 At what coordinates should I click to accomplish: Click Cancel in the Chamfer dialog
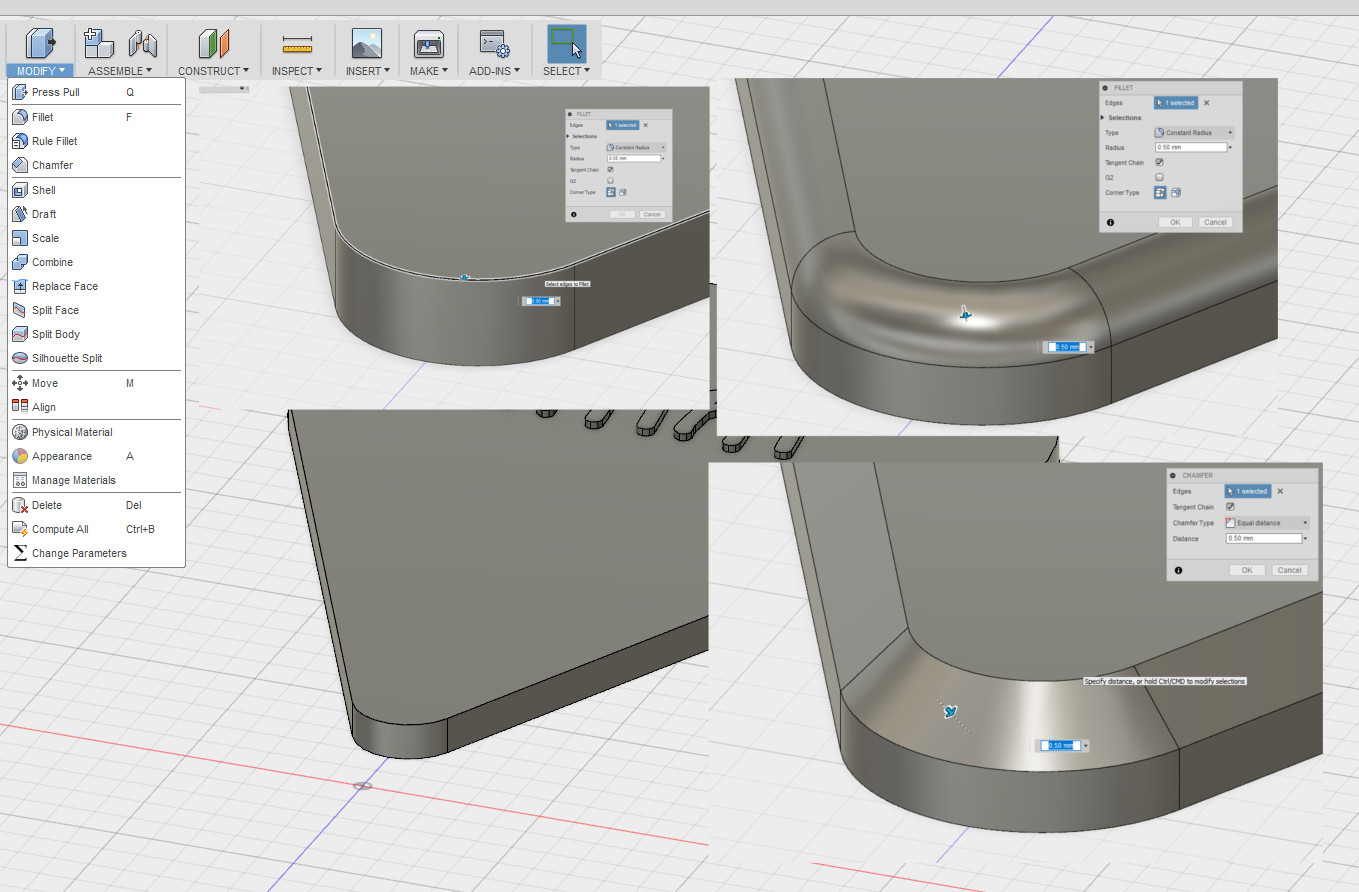(x=1290, y=570)
